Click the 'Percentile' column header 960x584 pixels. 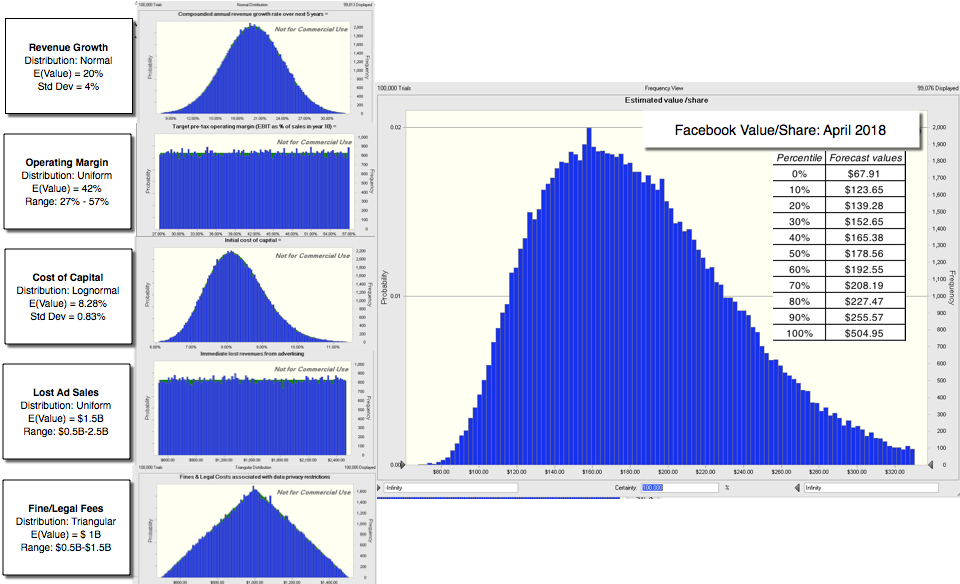[x=799, y=158]
